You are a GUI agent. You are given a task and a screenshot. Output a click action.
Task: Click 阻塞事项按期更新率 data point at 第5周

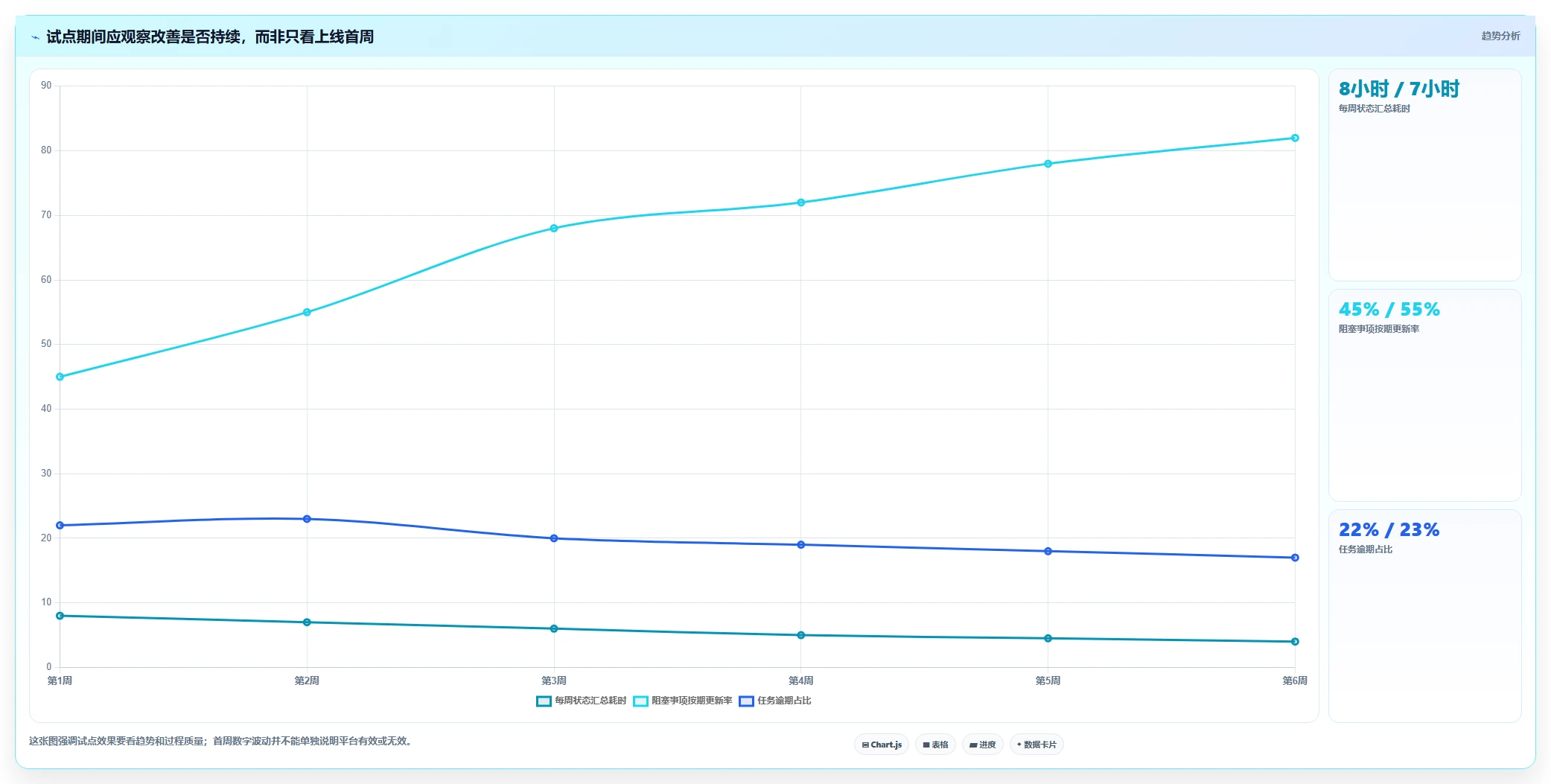(x=1048, y=164)
